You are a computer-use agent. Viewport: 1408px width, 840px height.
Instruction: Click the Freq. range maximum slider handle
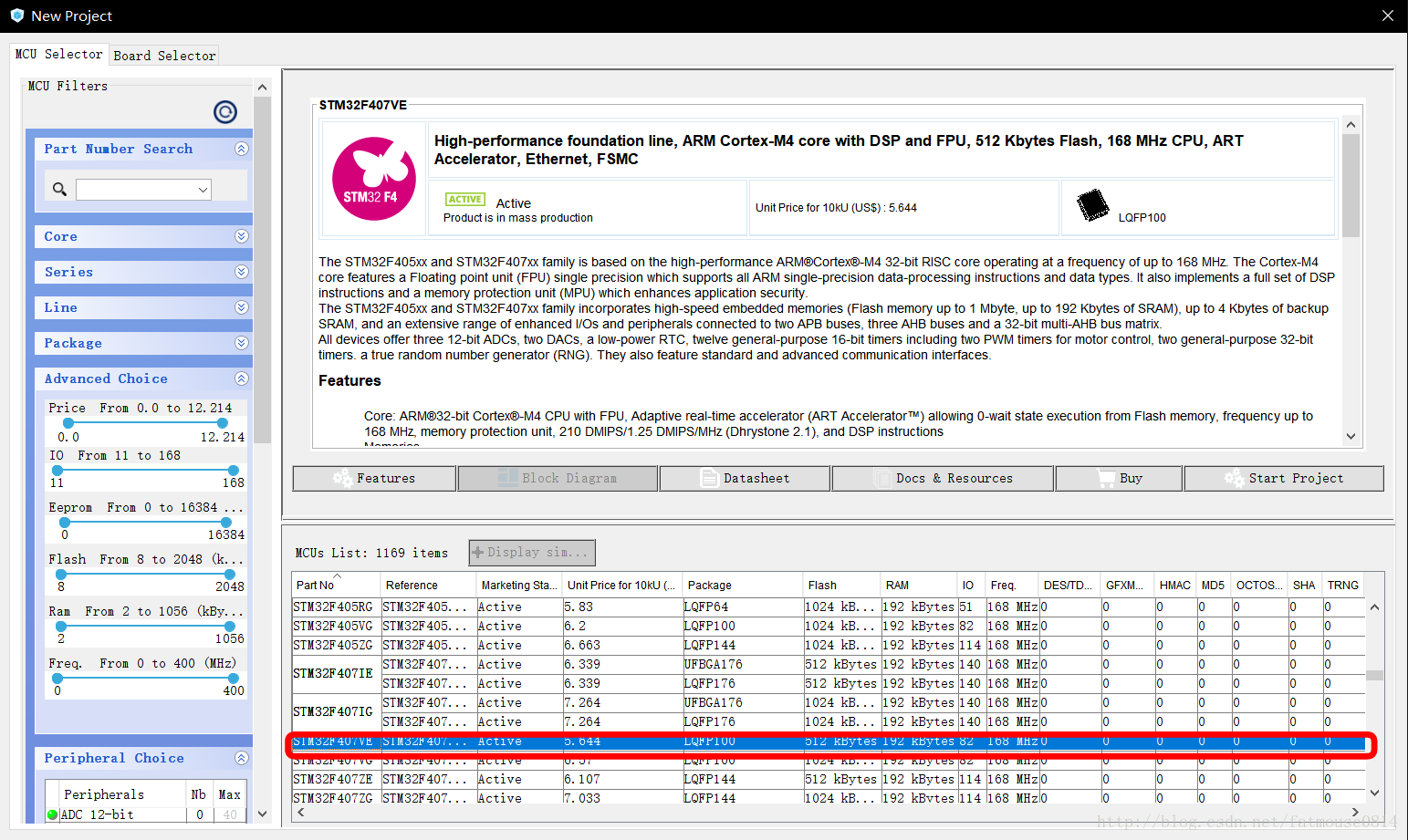pos(234,678)
